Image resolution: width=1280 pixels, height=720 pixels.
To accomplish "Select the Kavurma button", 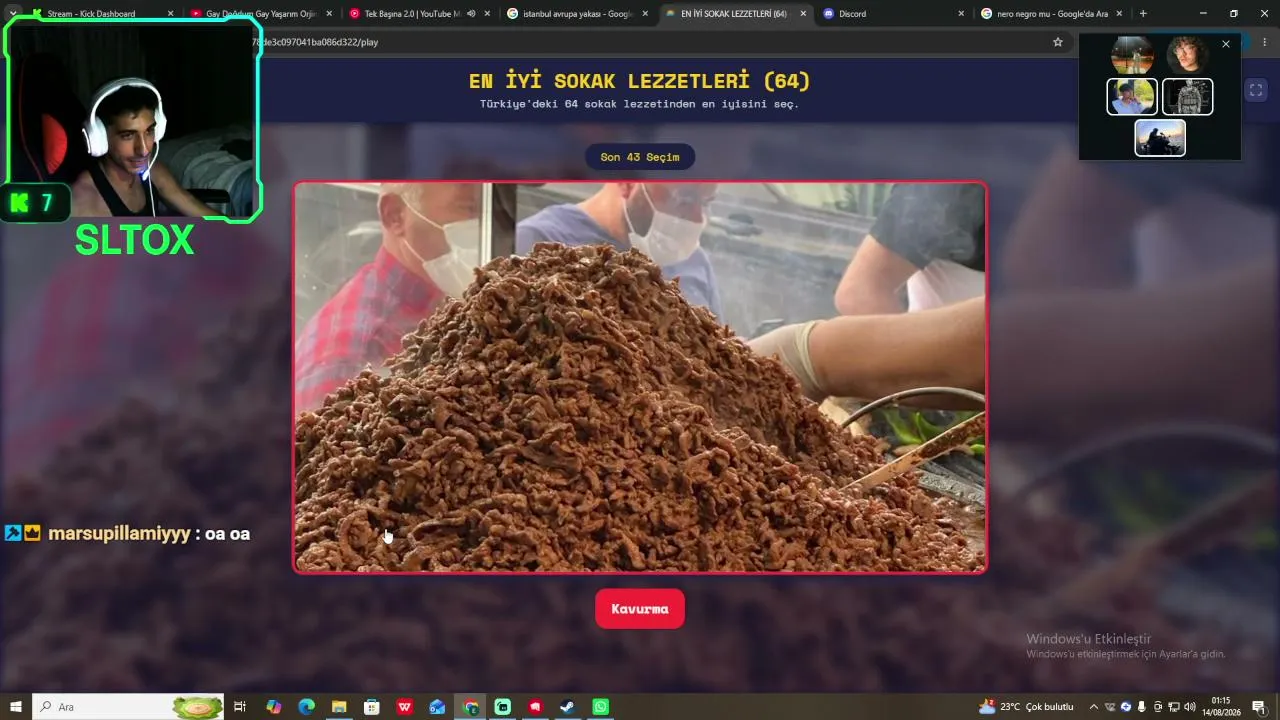I will pos(640,609).
